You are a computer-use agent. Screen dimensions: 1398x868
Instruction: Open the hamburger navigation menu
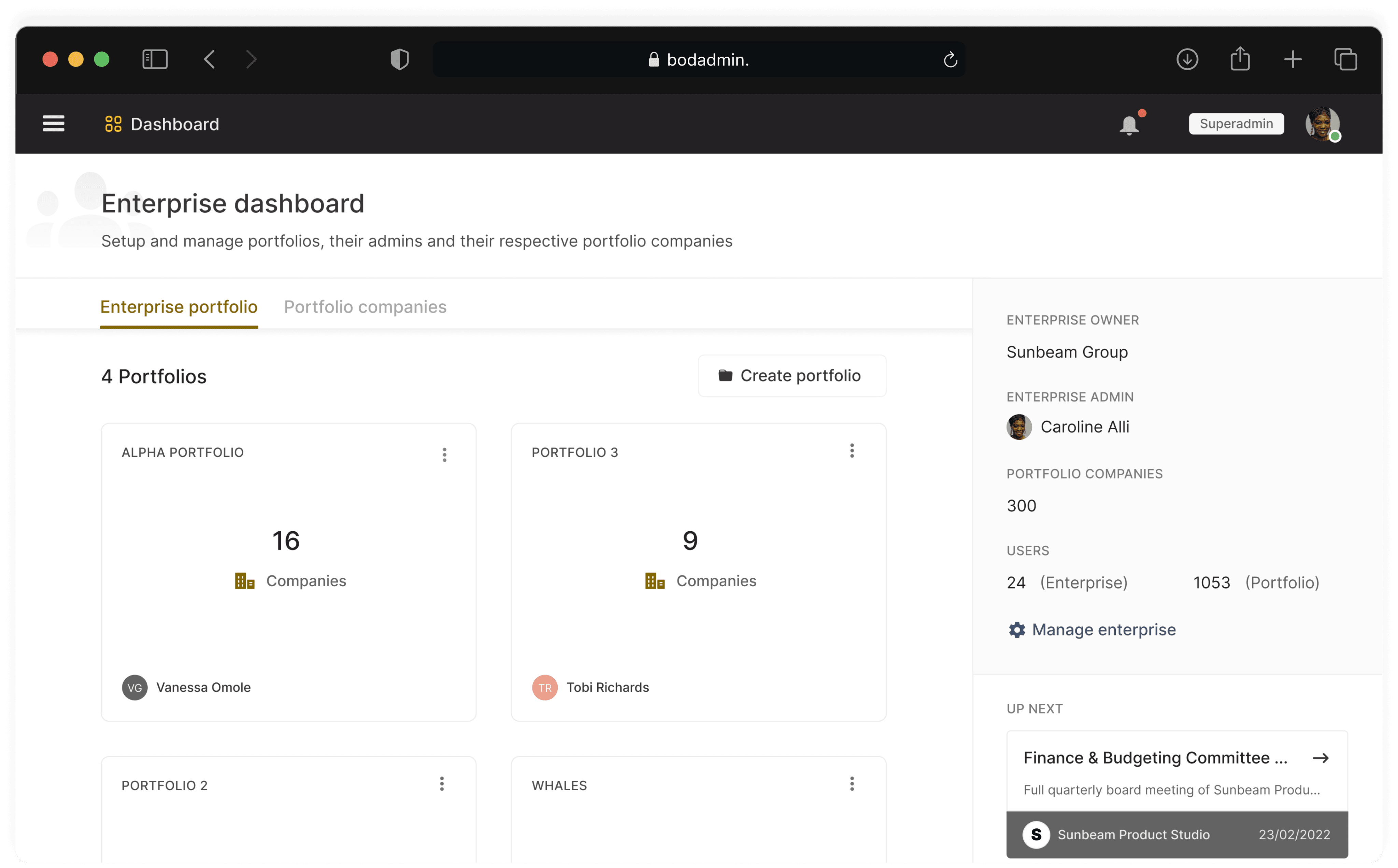point(53,124)
